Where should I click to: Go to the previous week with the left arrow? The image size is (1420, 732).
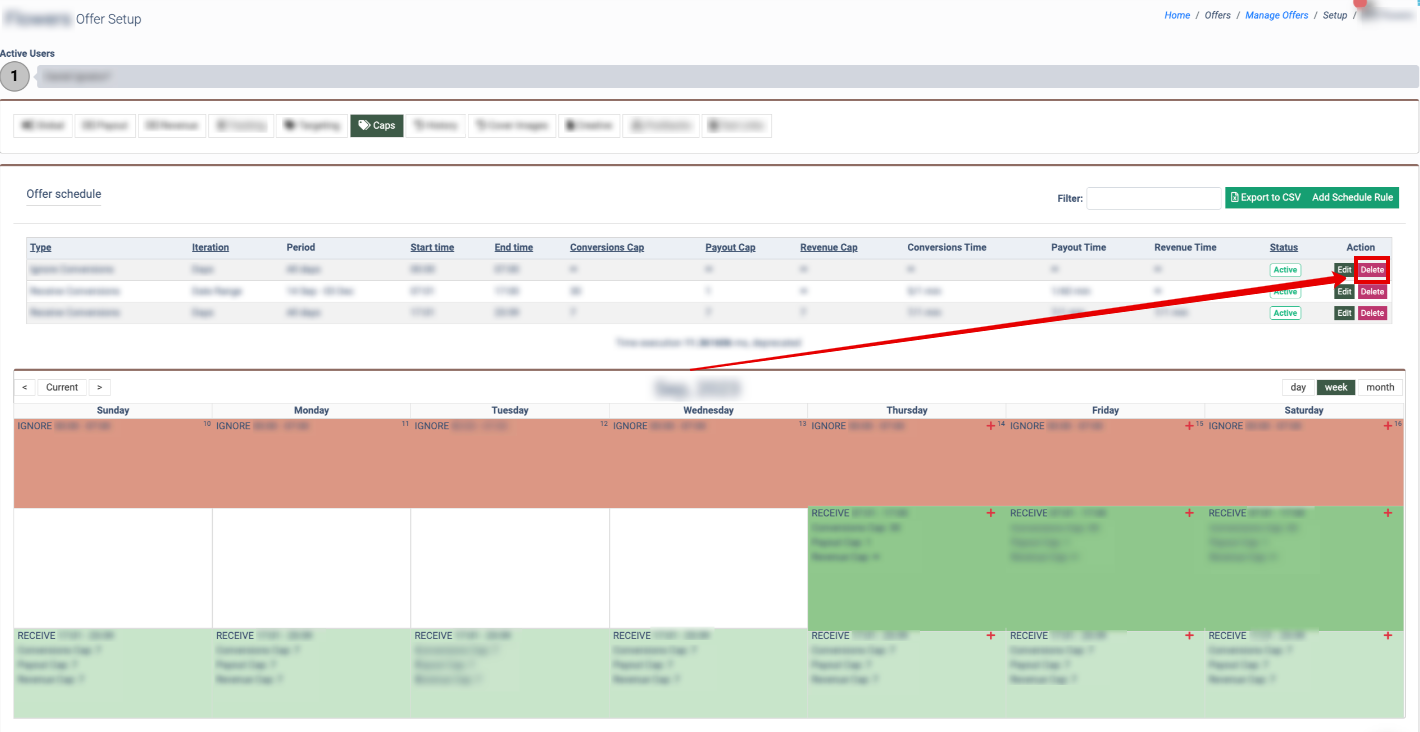coord(25,387)
